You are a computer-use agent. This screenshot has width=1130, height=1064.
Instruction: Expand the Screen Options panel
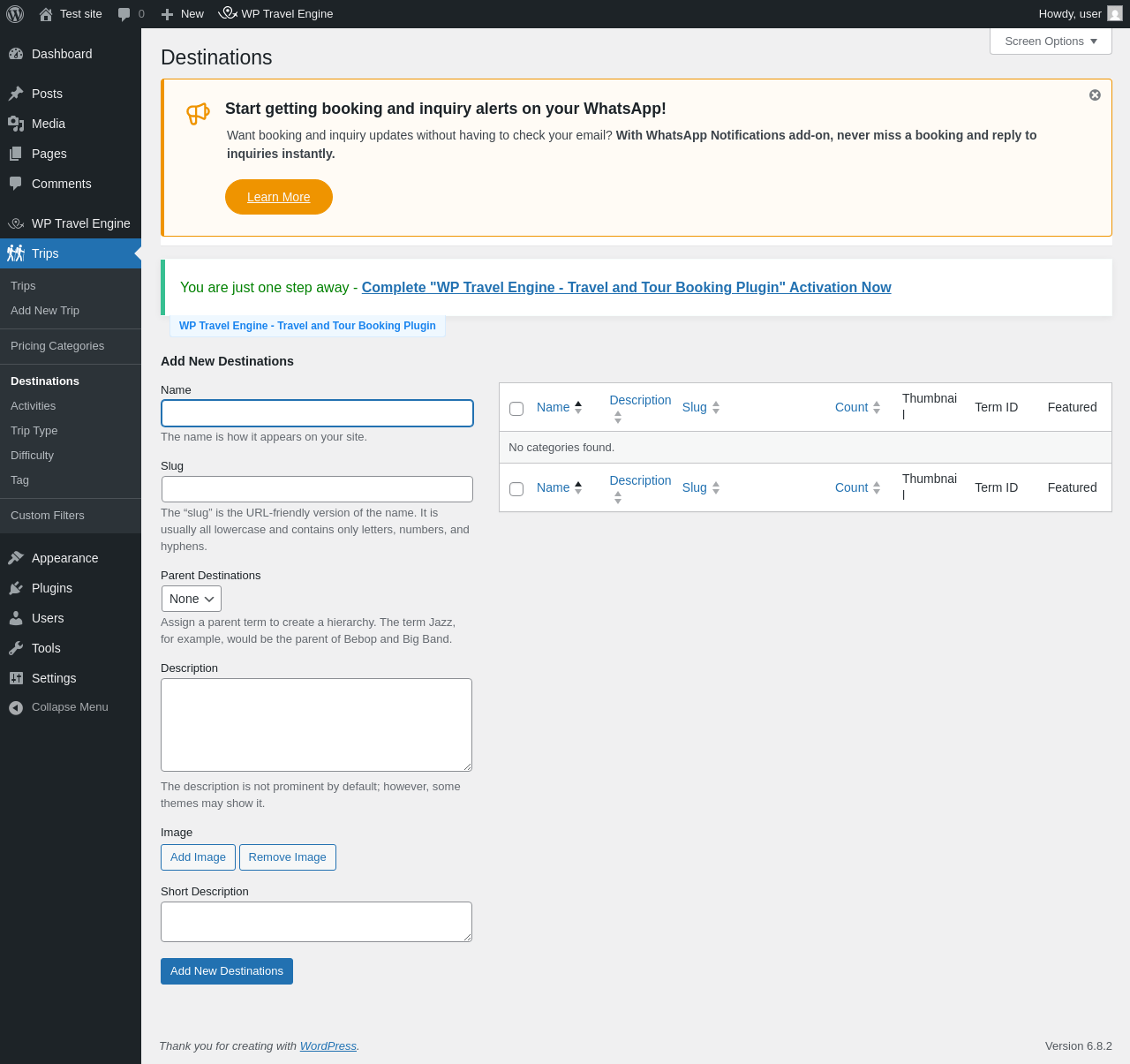(1051, 42)
